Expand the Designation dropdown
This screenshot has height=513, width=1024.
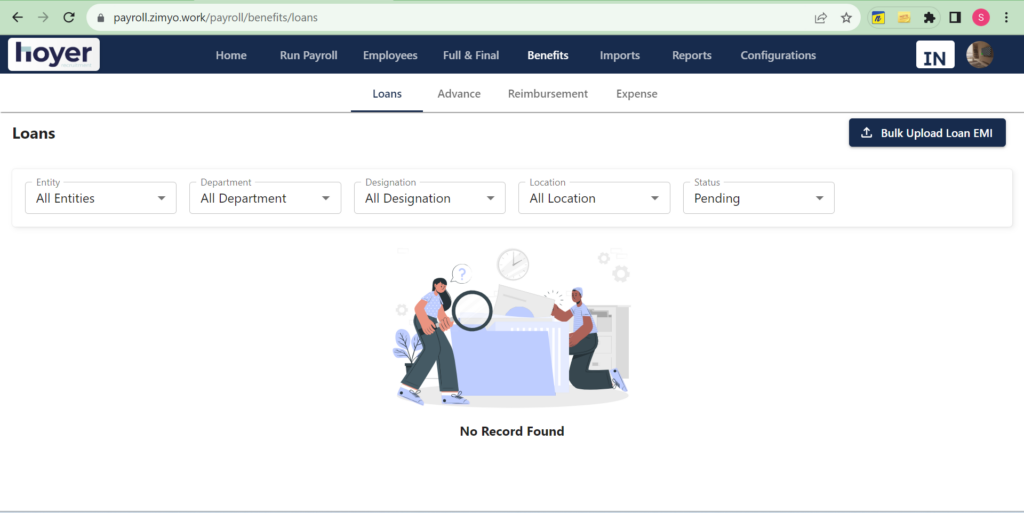coord(430,198)
